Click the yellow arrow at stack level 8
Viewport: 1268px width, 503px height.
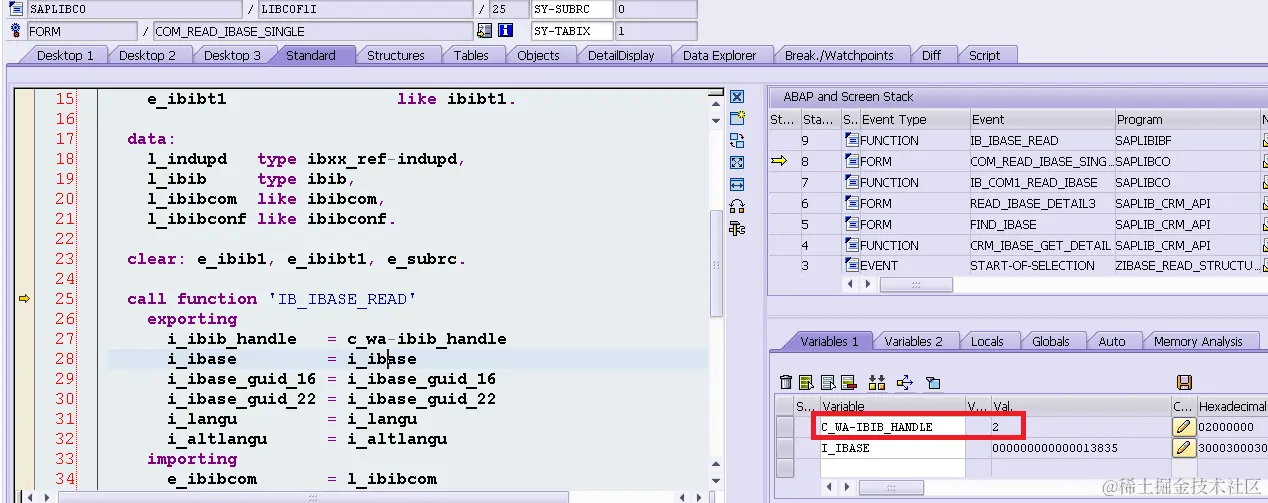coord(780,161)
